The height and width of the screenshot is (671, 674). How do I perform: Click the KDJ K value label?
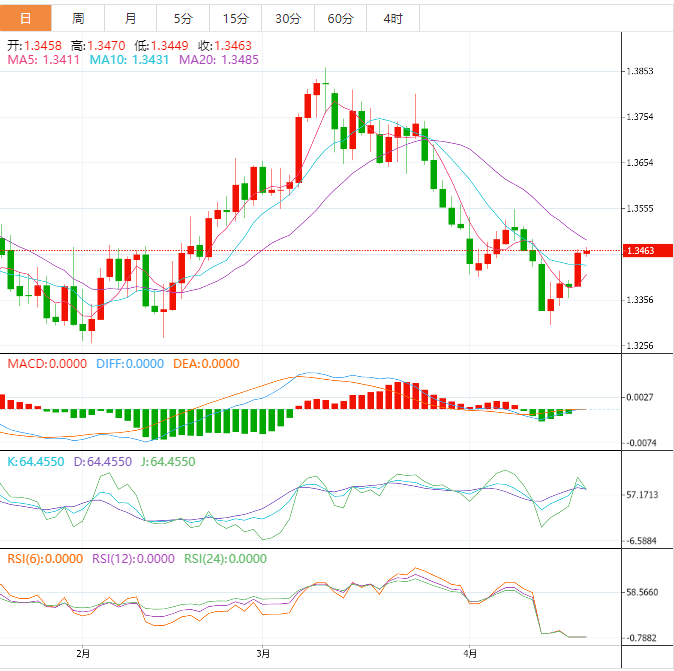click(x=36, y=462)
